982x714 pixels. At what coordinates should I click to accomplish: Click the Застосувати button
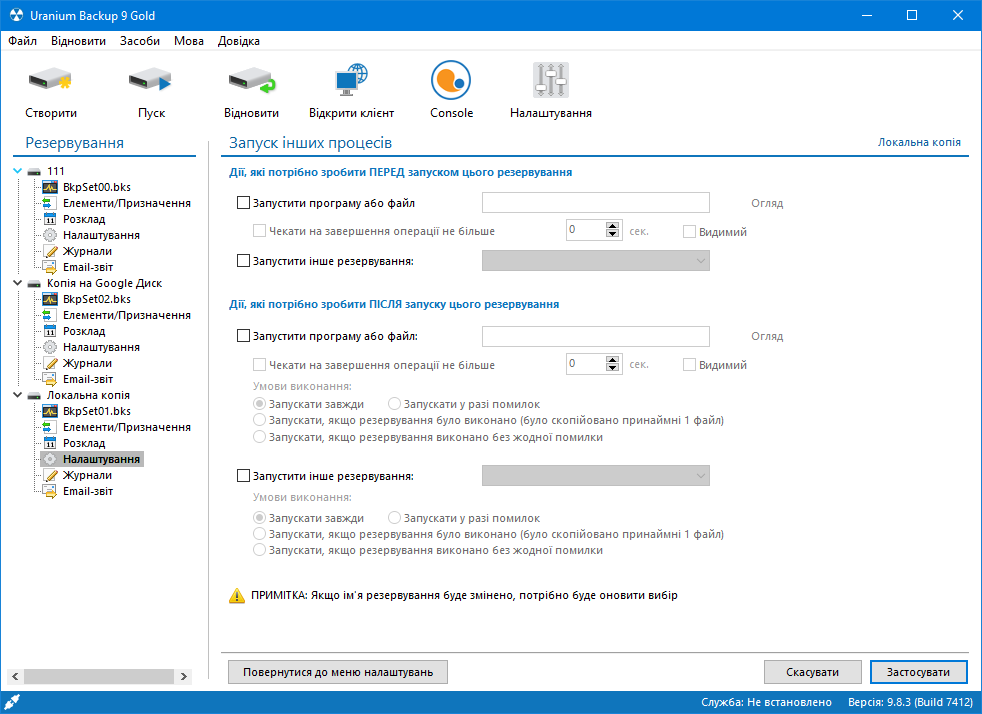coord(918,672)
